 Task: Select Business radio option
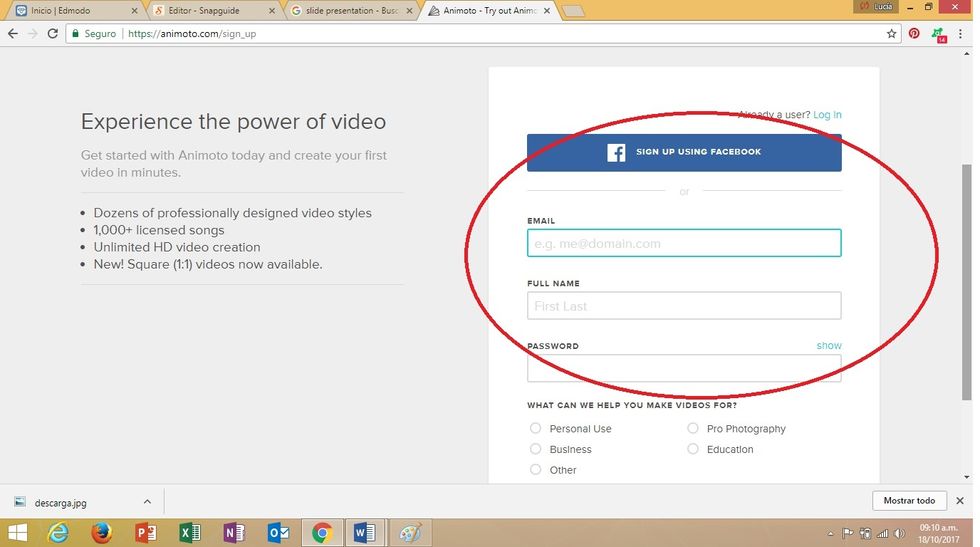click(535, 449)
